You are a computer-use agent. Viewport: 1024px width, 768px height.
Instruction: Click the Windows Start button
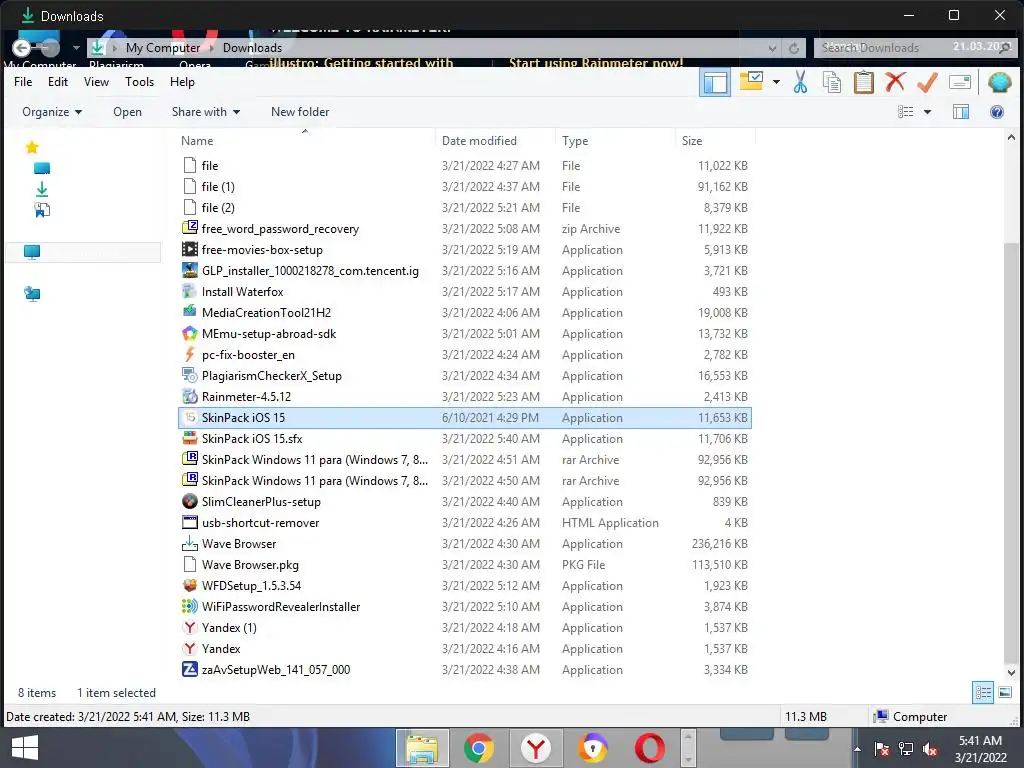coord(25,748)
